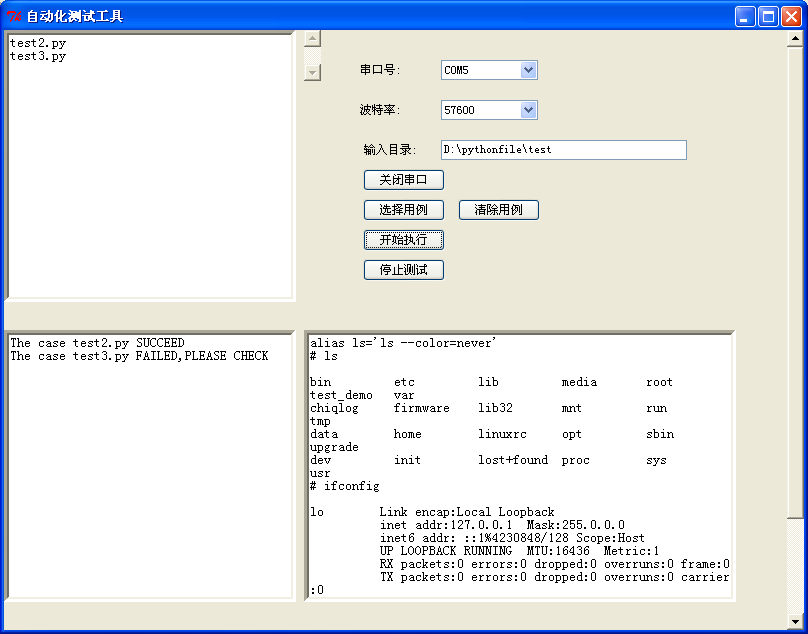Open the 串口号 COM5 dropdown
Screen dimensions: 808x634
pos(528,70)
